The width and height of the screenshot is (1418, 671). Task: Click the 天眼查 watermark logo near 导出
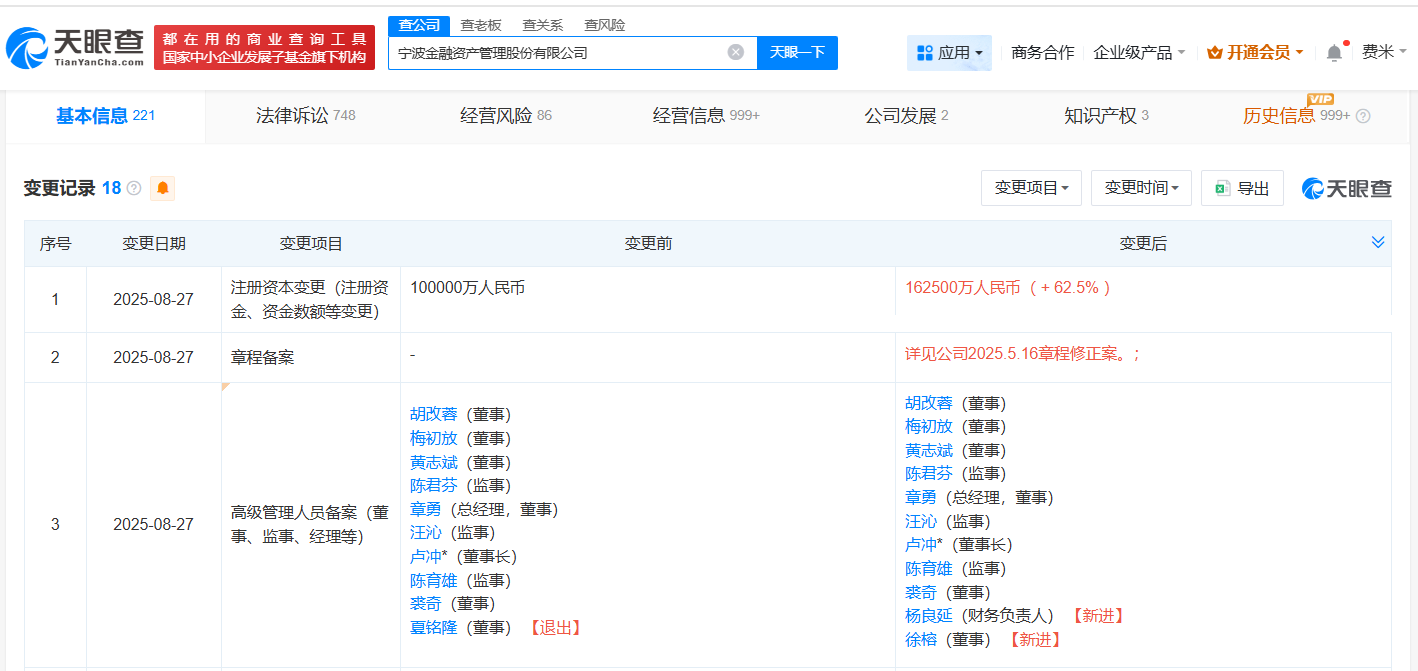point(1347,188)
